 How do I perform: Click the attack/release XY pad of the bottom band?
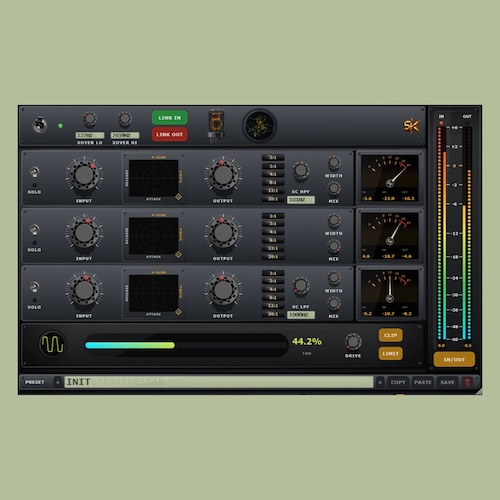point(153,293)
